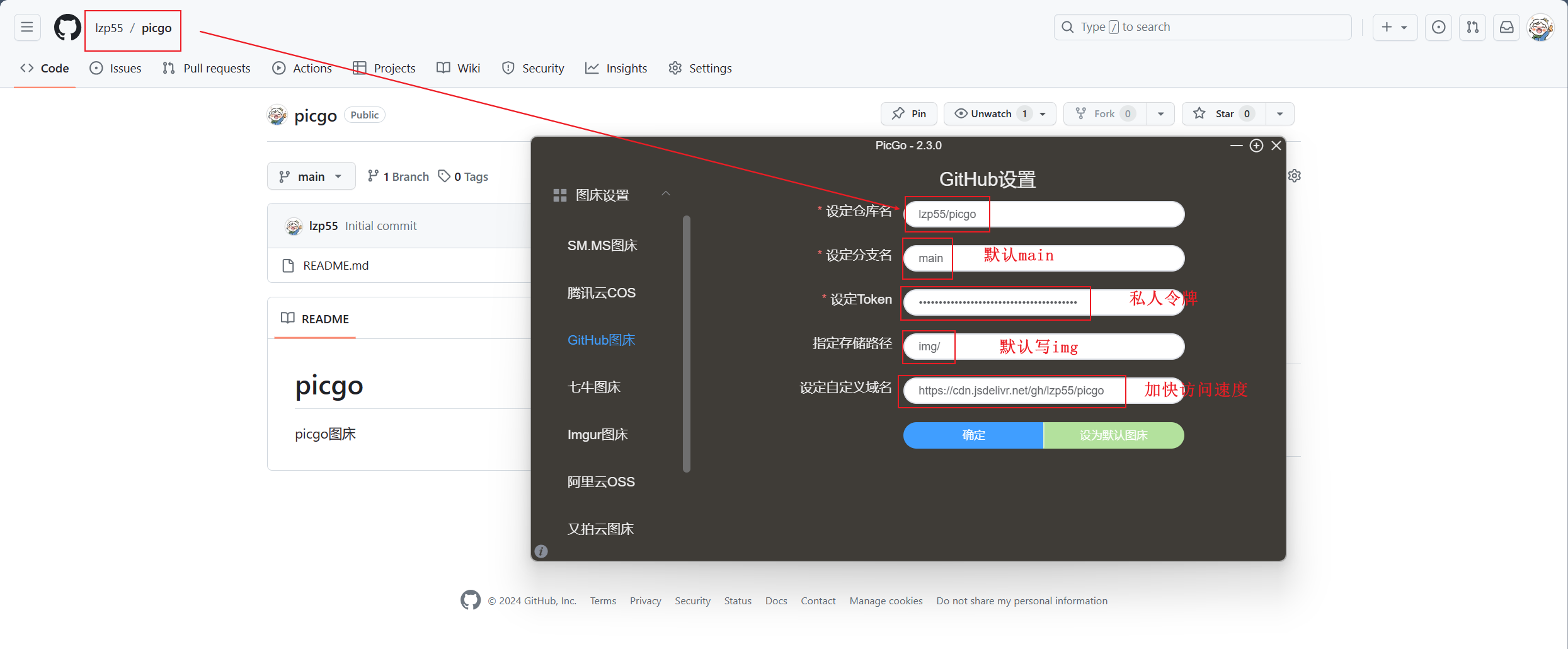This screenshot has width=1568, height=649.
Task: Focus the GitHub search box
Action: (x=1203, y=27)
